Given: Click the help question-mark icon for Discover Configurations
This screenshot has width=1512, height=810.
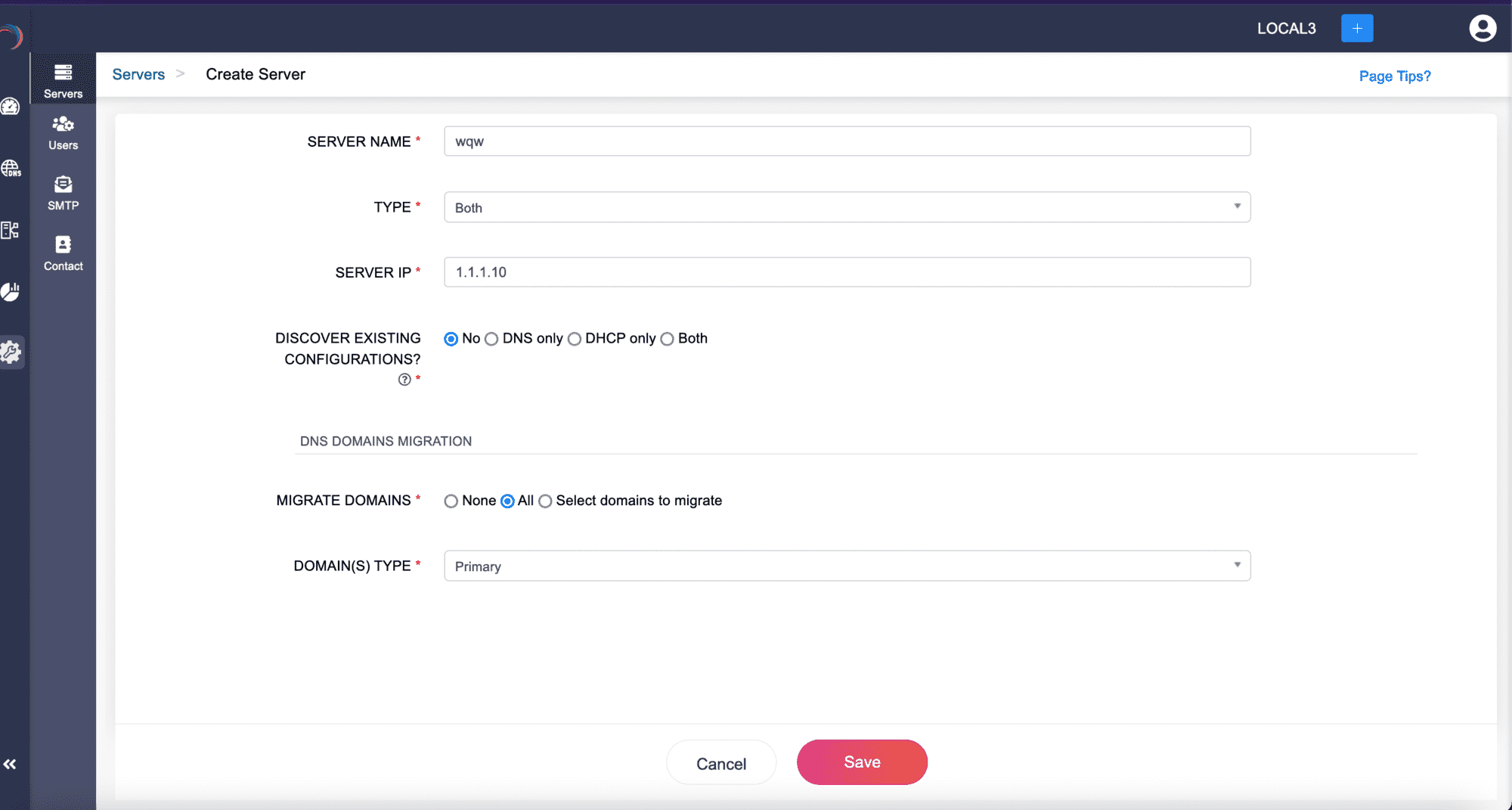Looking at the screenshot, I should coord(404,380).
